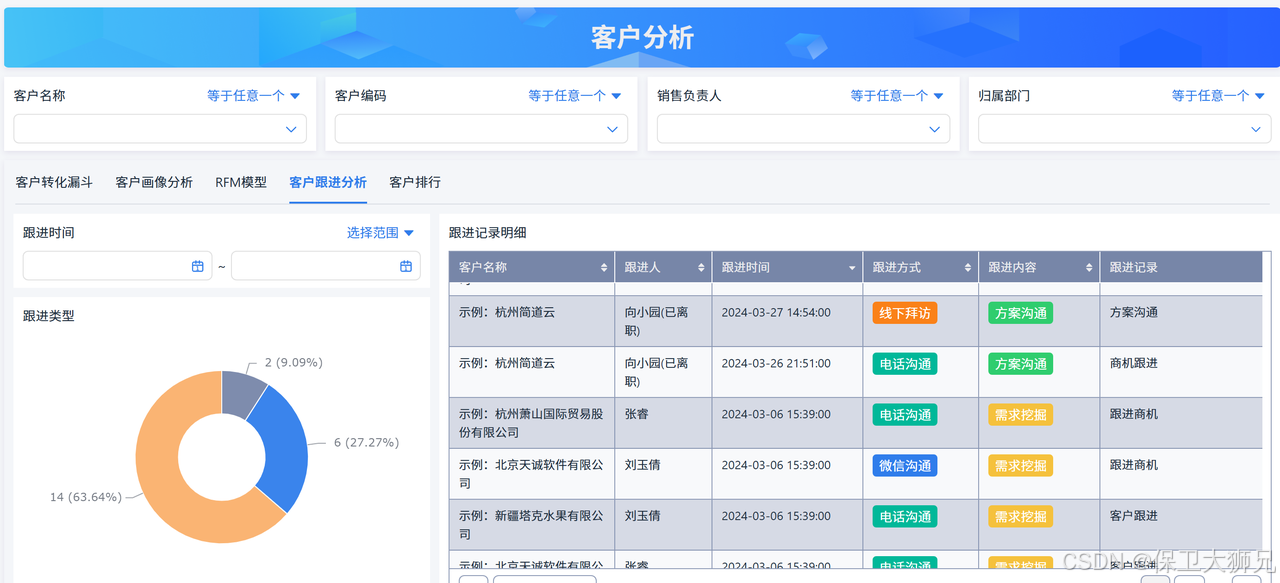This screenshot has width=1280, height=583.
Task: Click the start date input for 跟进时间
Action: (118, 266)
